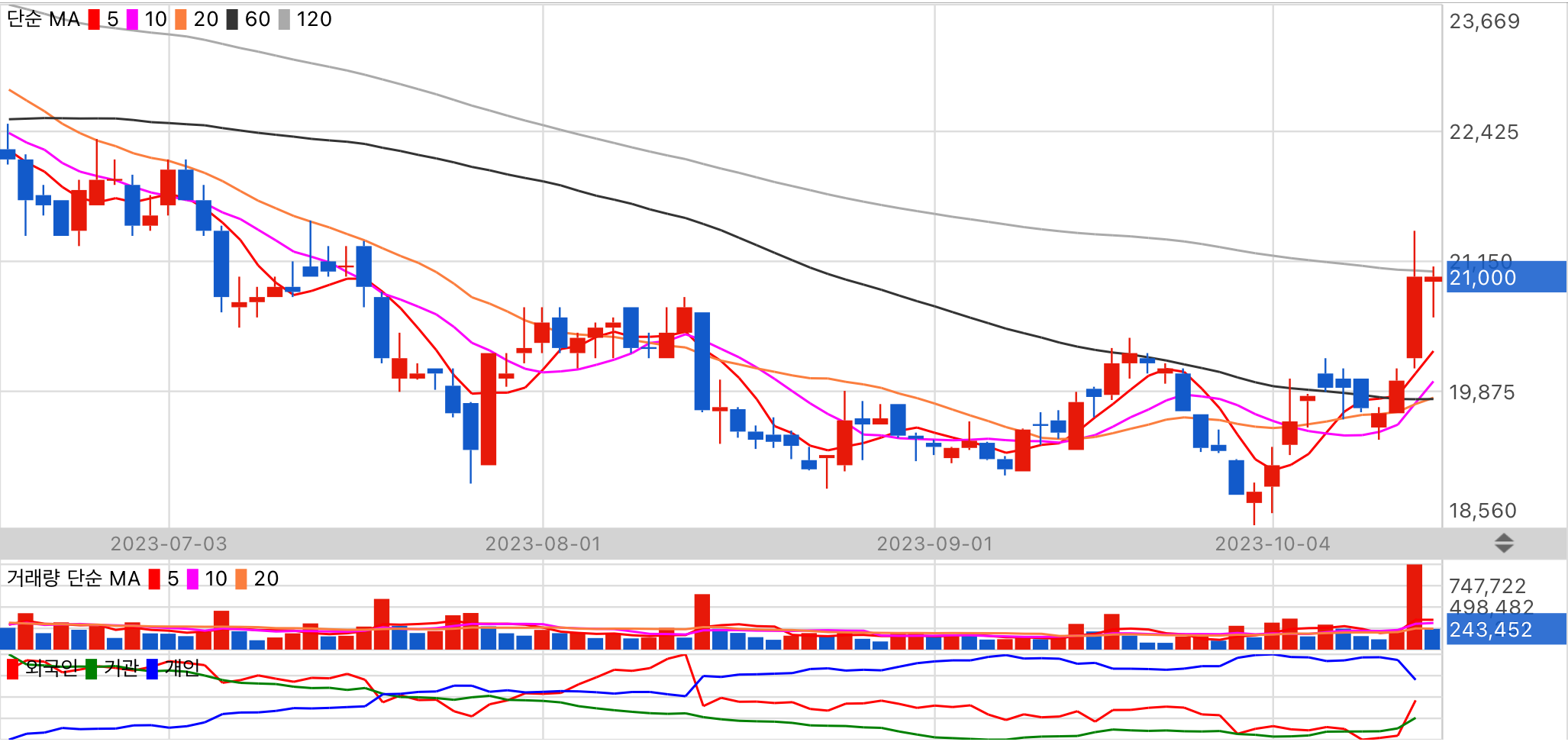Click the orange 20-day MA swatch in price legend
The width and height of the screenshot is (1568, 742).
click(x=181, y=19)
